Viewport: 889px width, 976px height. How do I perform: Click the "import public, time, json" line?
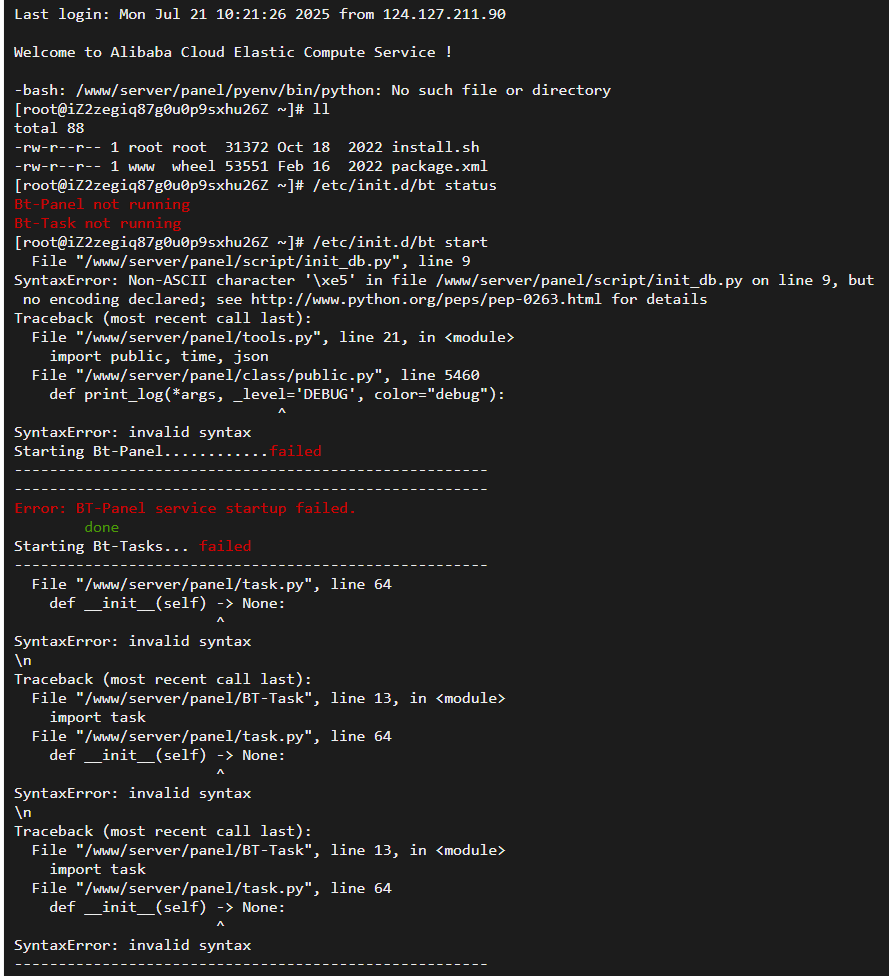tap(159, 356)
